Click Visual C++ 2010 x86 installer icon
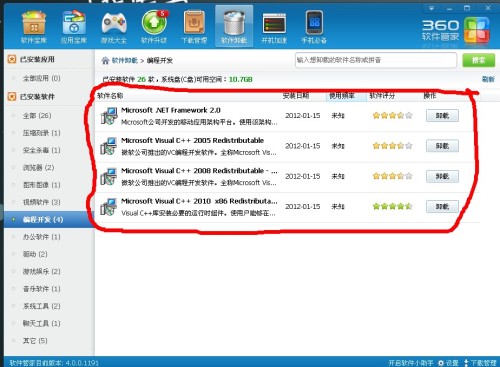Screen dimensions: 500x367 point(109,207)
